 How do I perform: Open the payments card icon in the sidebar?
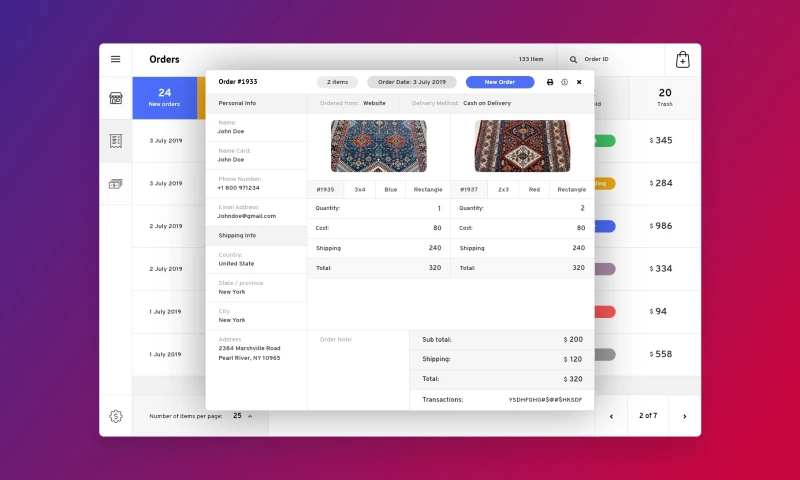(116, 184)
